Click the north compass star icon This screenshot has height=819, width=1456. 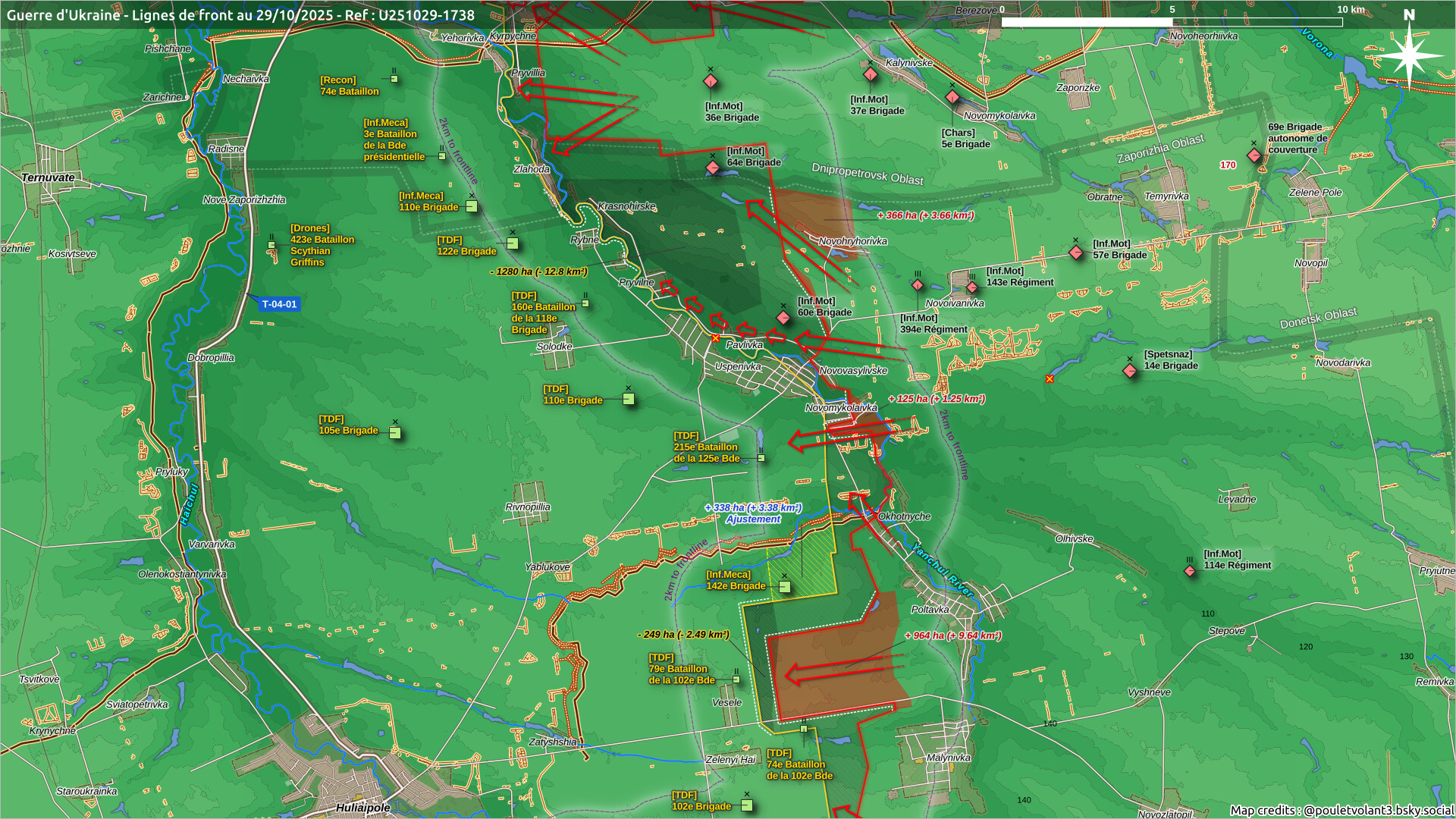[1409, 55]
